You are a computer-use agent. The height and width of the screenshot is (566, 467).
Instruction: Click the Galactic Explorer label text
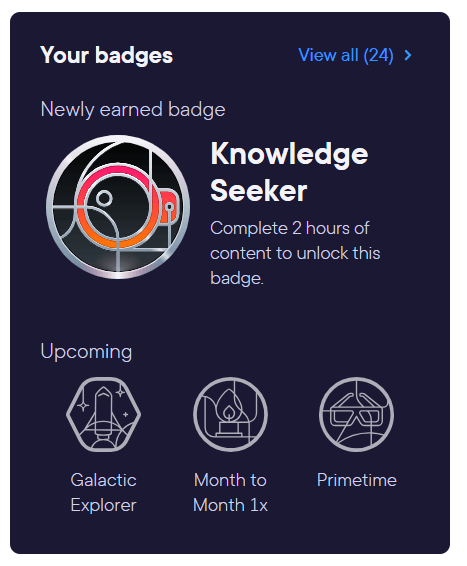tap(104, 492)
